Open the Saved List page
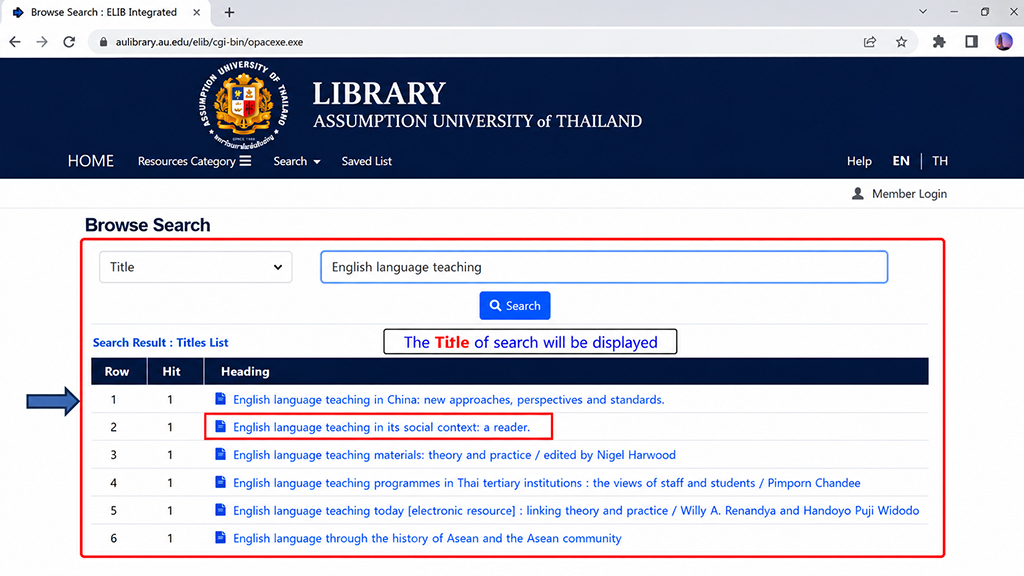The image size is (1024, 576). click(x=366, y=161)
